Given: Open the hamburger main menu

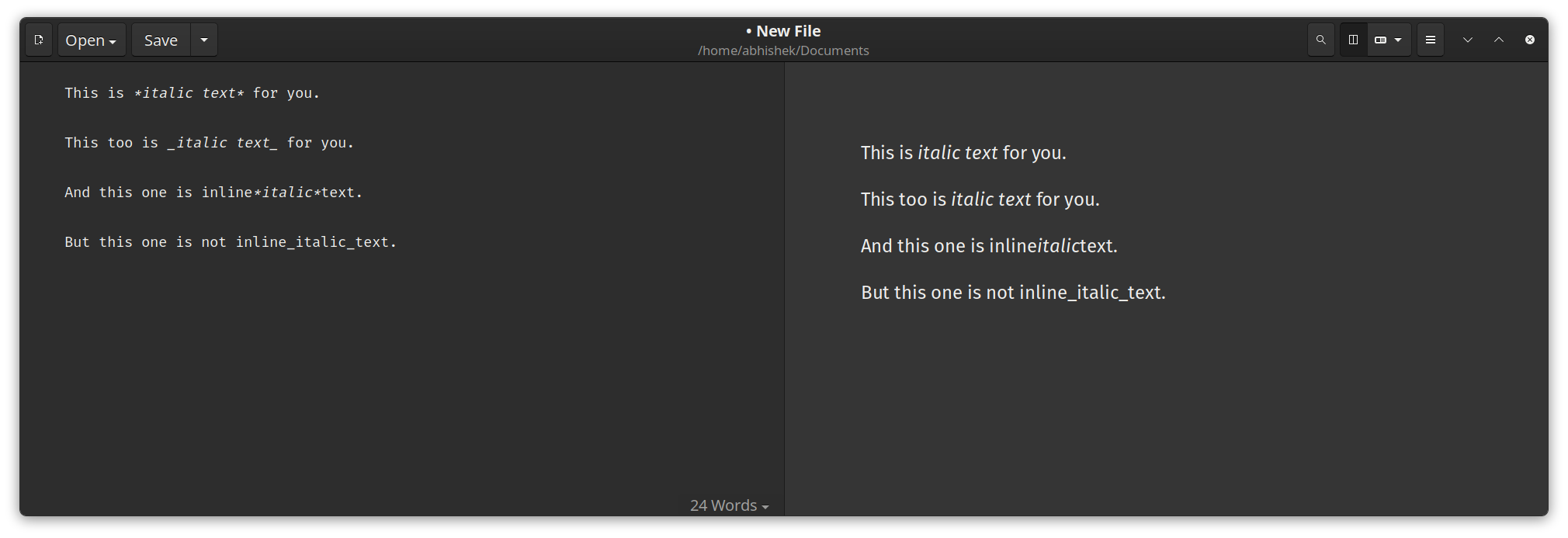Looking at the screenshot, I should point(1430,40).
